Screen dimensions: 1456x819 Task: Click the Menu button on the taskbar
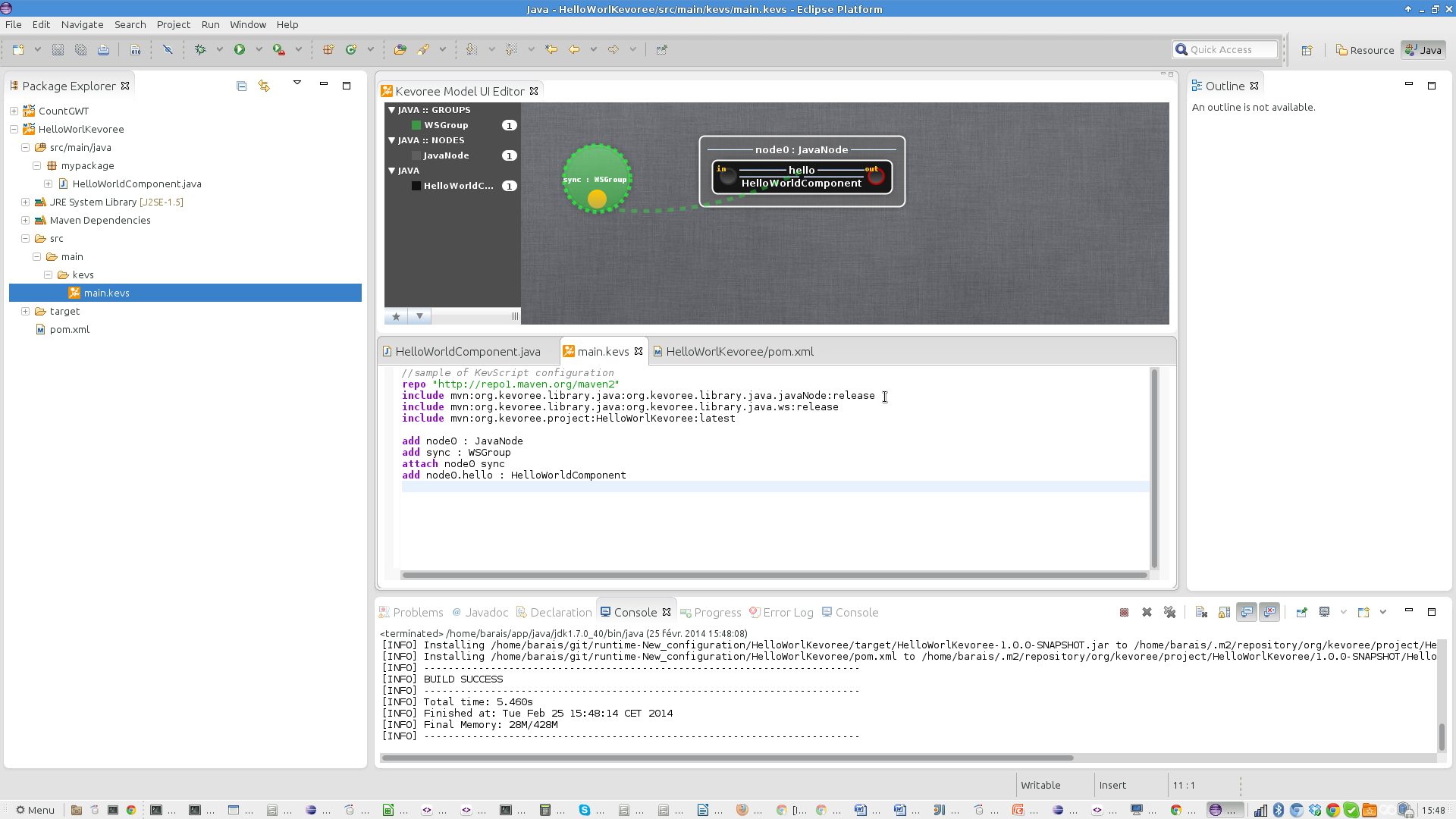35,810
